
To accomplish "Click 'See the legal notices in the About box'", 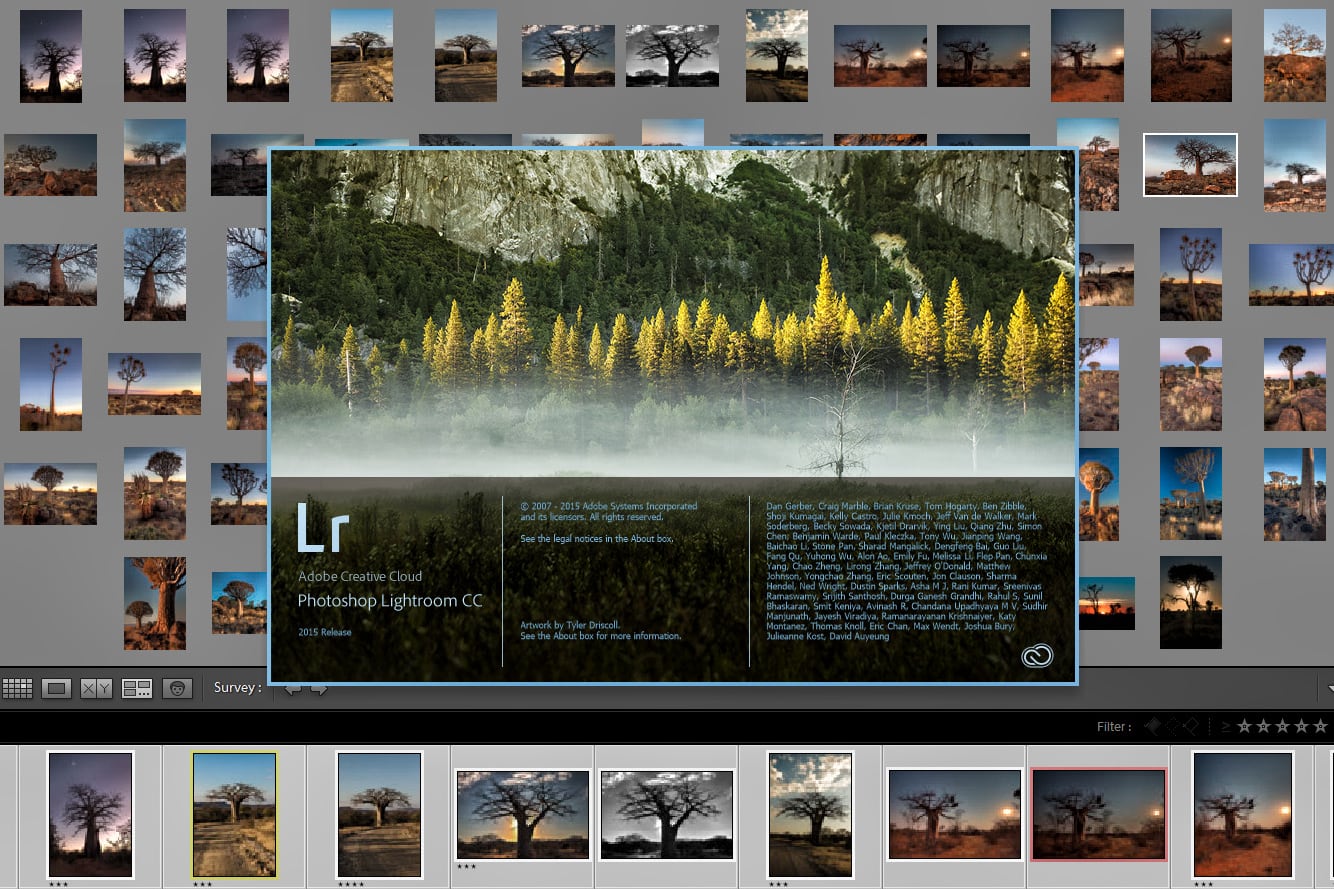I will point(597,539).
